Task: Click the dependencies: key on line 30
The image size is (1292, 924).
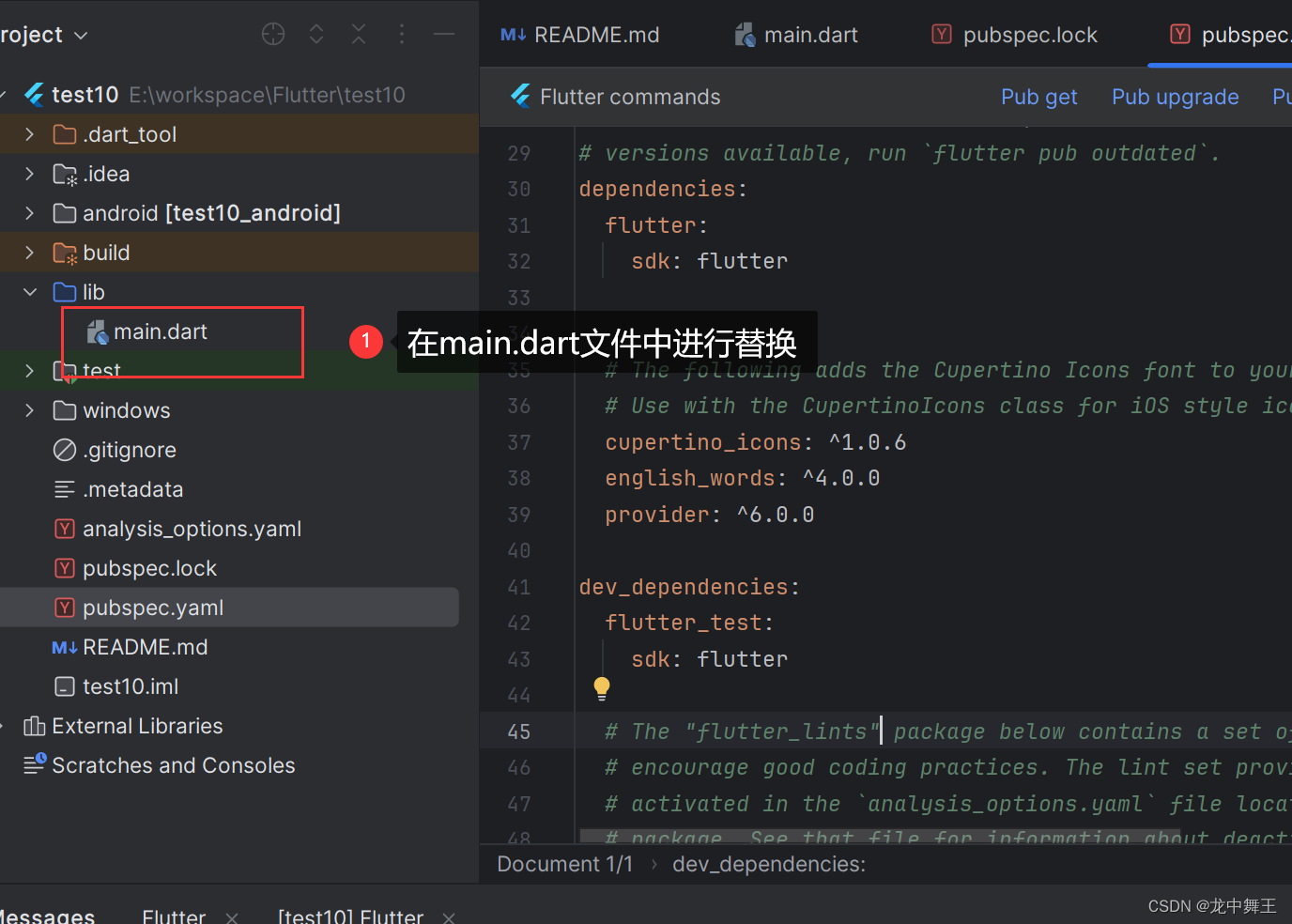Action: (x=663, y=189)
